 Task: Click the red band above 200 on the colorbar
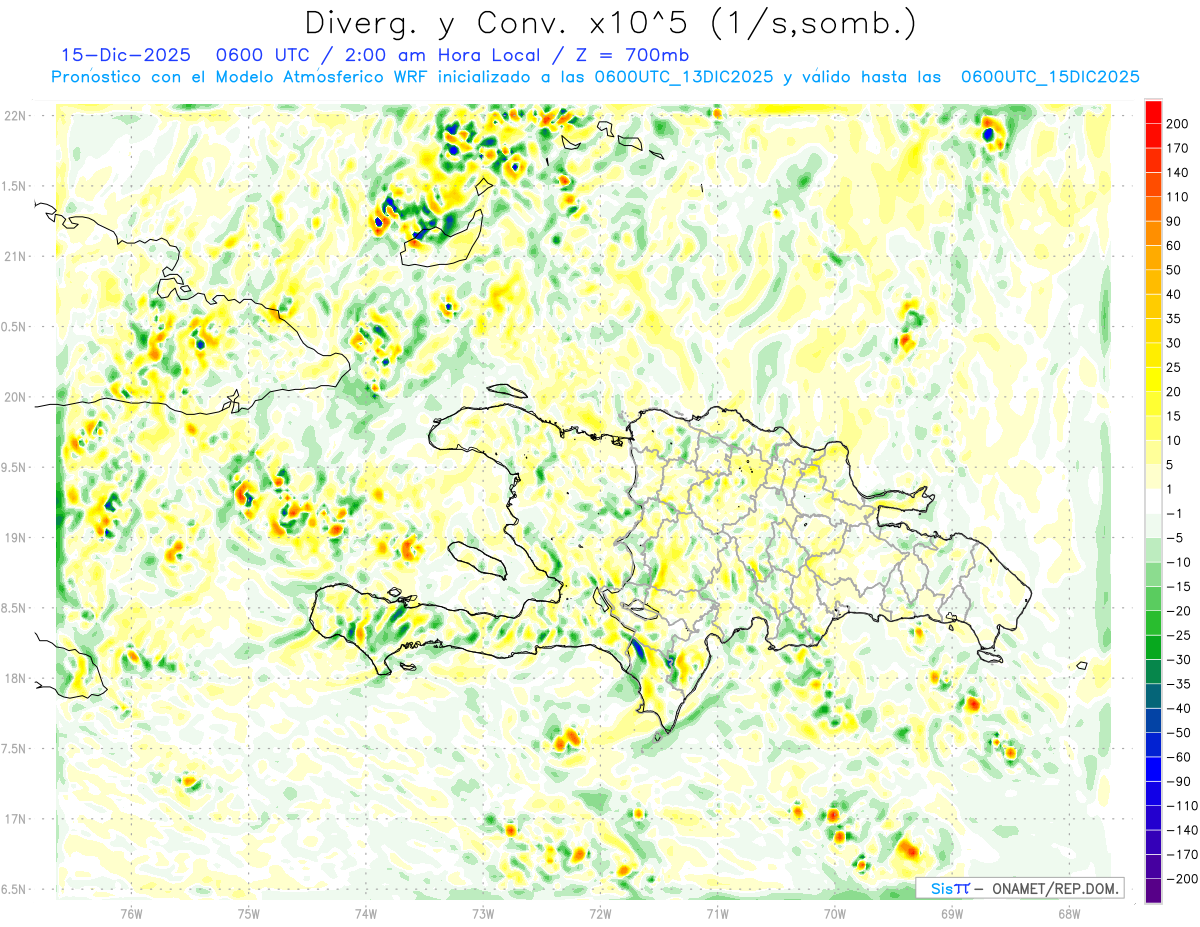click(1153, 112)
